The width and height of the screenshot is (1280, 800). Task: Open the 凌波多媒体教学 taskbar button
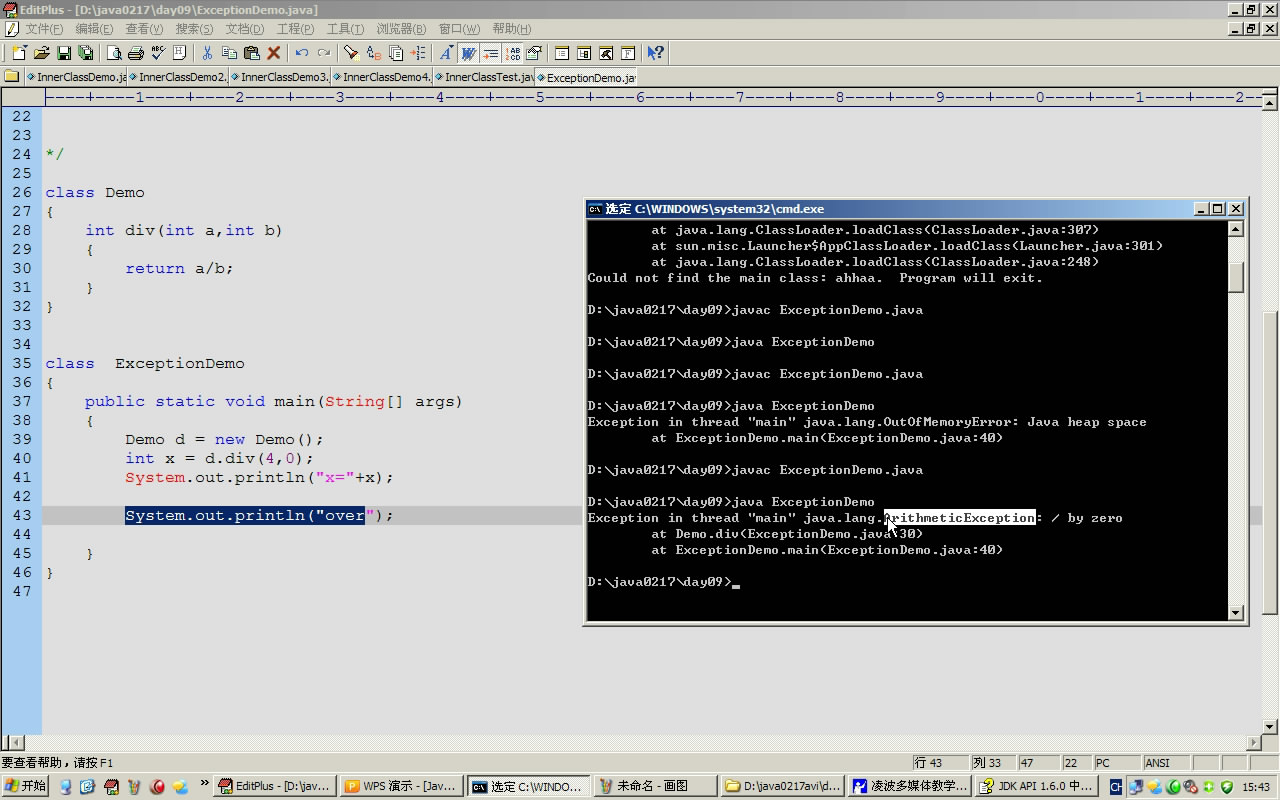point(909,786)
